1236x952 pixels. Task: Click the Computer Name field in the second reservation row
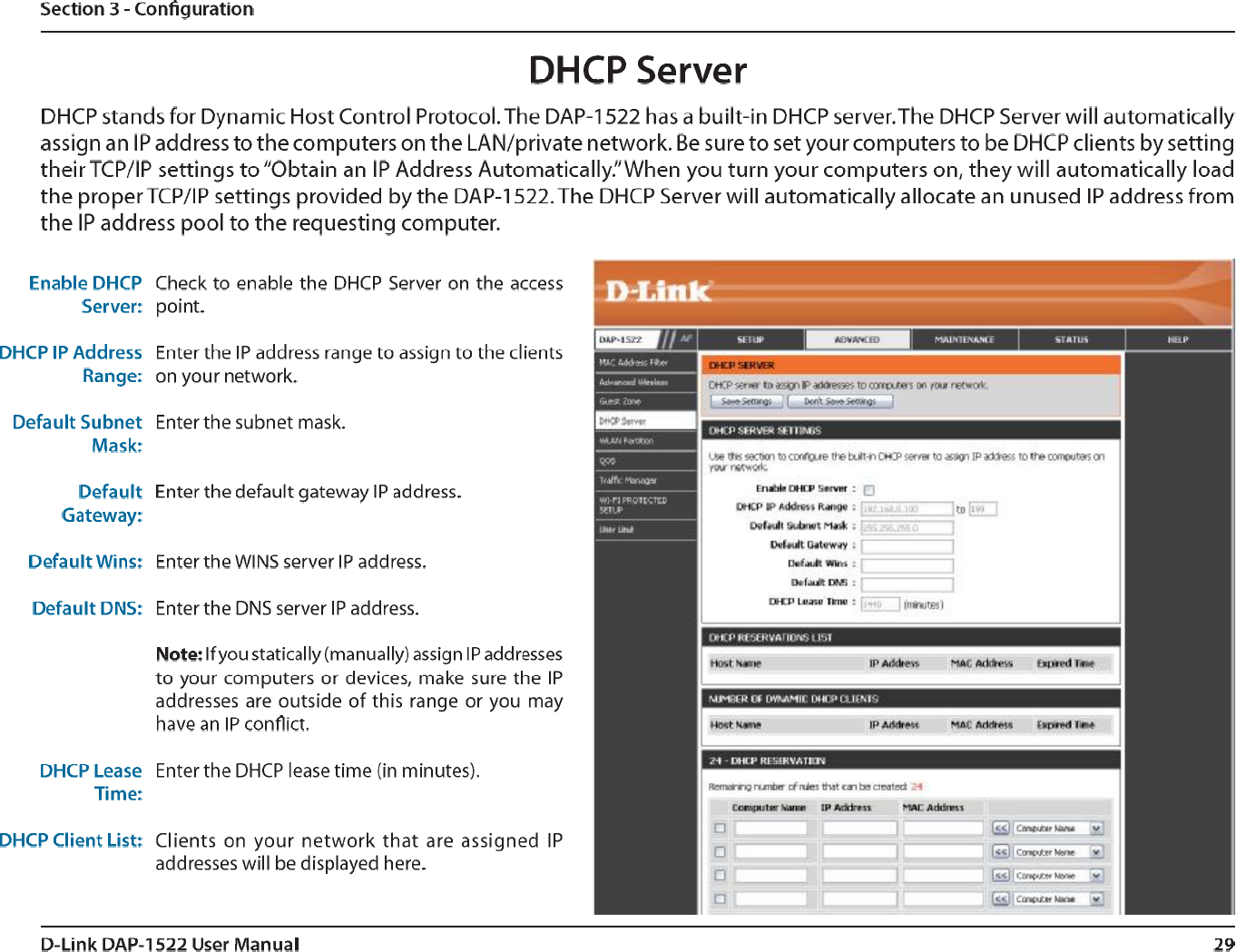(770, 852)
